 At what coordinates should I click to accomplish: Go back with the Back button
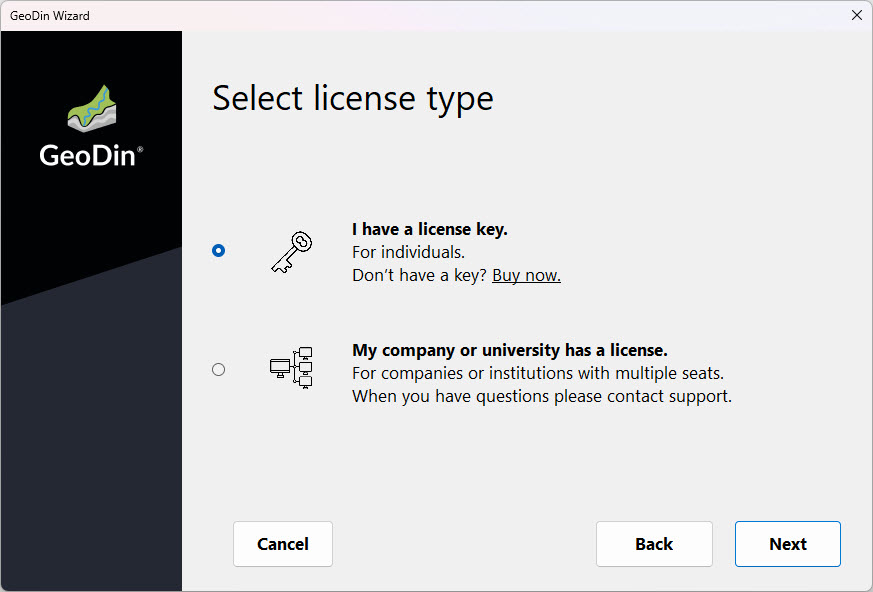pyautogui.click(x=654, y=544)
